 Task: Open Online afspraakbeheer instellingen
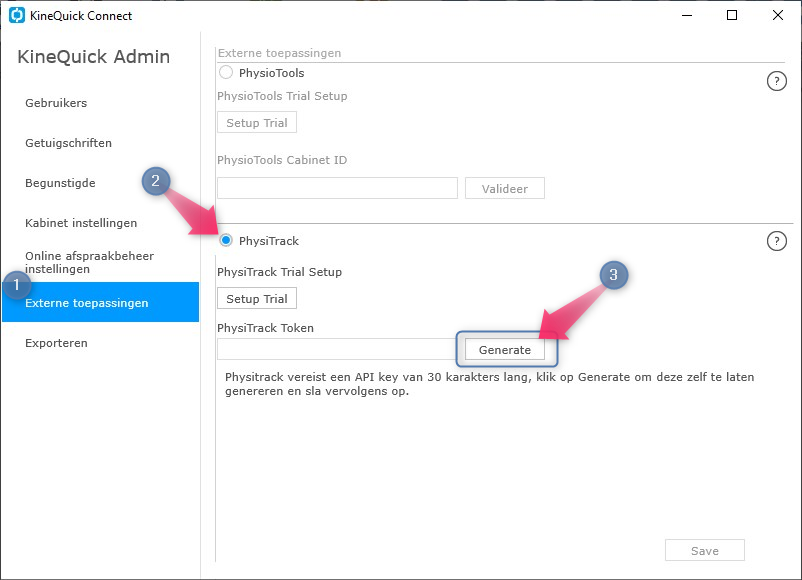coord(90,262)
